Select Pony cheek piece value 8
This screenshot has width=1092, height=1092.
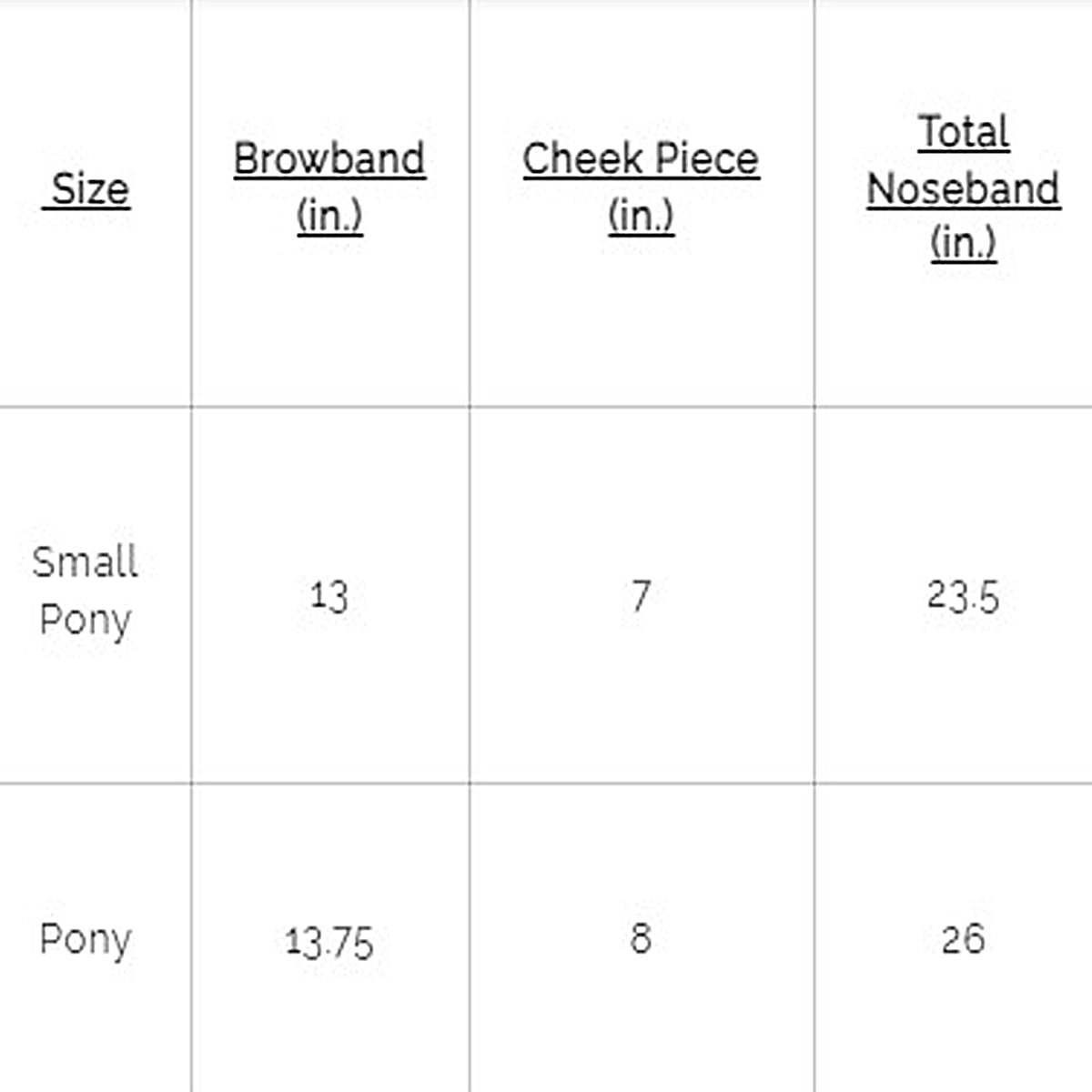pos(641,938)
